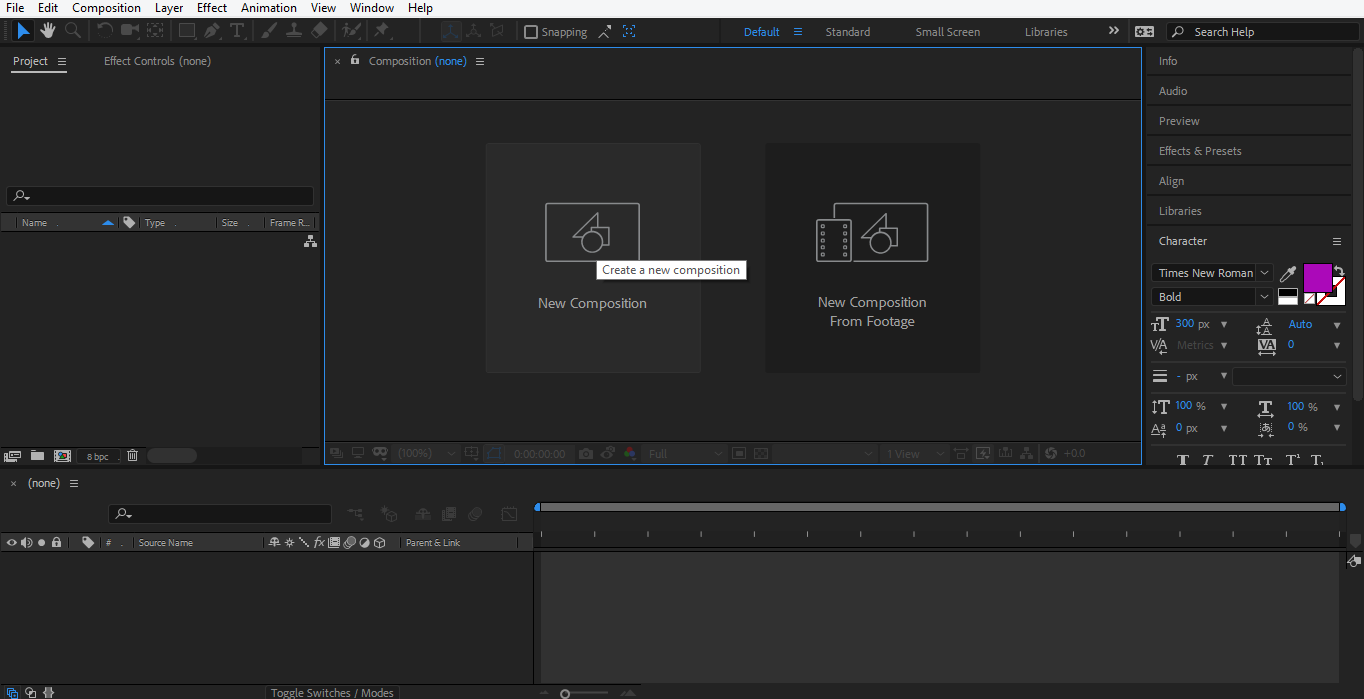Toggle the lock column header in timeline
The height and width of the screenshot is (699, 1364).
click(56, 543)
